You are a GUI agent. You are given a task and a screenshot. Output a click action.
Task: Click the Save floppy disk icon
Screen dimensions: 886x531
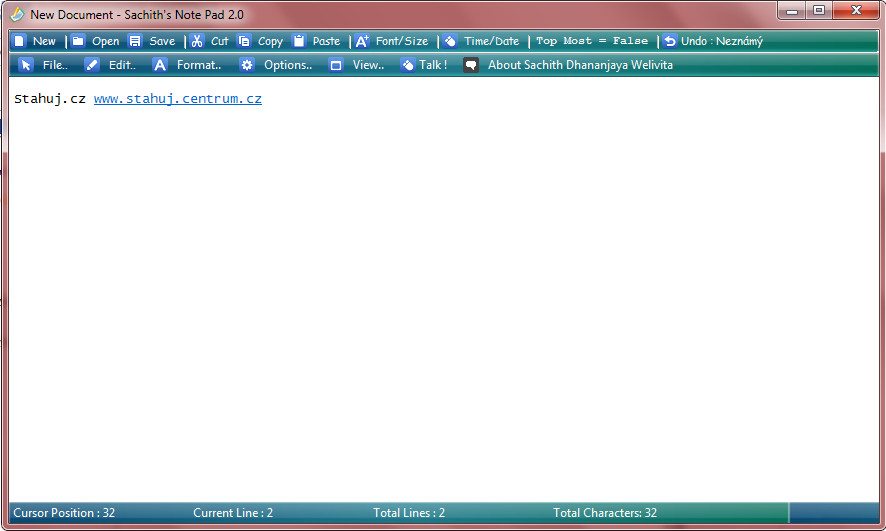pos(135,41)
